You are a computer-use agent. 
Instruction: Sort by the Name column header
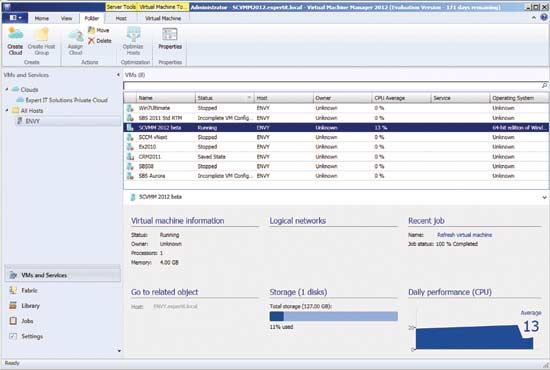tap(166, 98)
